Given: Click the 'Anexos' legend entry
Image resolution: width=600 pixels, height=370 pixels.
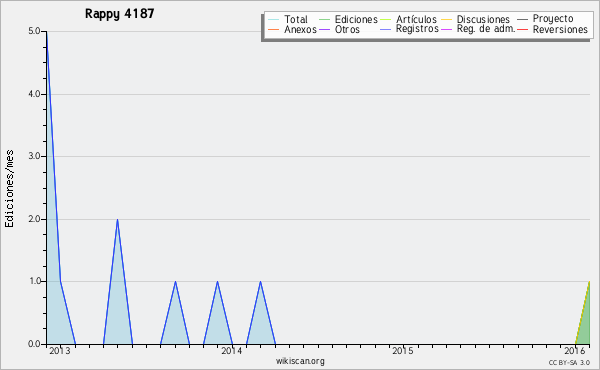Looking at the screenshot, I should pos(300,29).
